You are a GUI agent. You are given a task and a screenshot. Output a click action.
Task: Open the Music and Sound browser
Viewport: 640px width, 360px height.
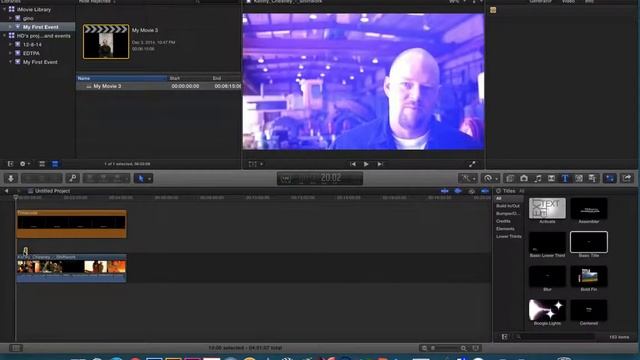[538, 178]
